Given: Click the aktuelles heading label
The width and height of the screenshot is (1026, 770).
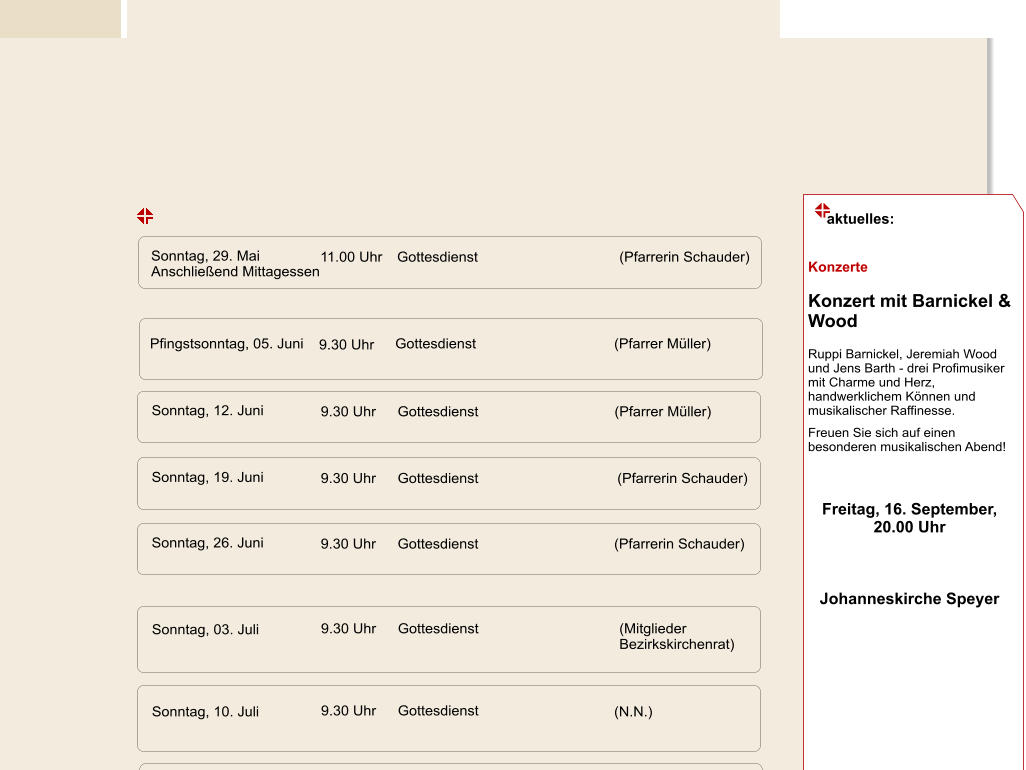Looking at the screenshot, I should coord(860,219).
